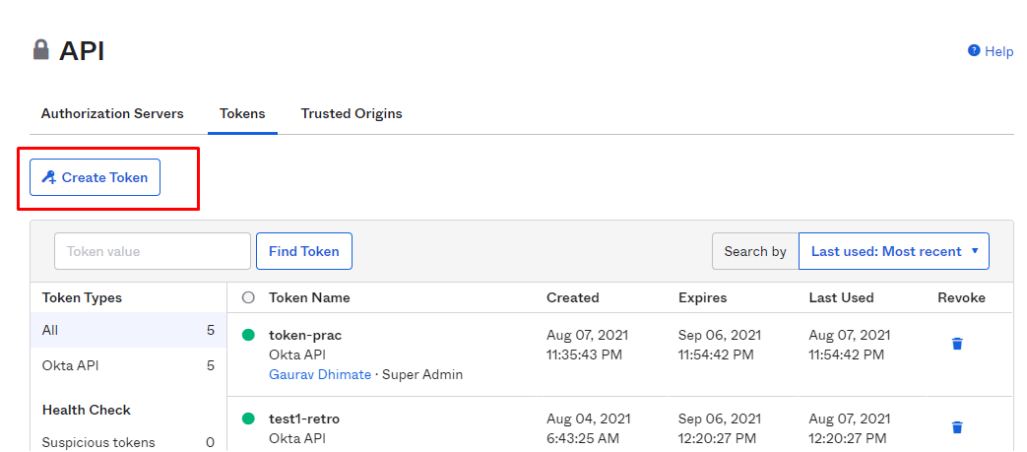
Task: Open the token-prac token name
Action: click(305, 335)
